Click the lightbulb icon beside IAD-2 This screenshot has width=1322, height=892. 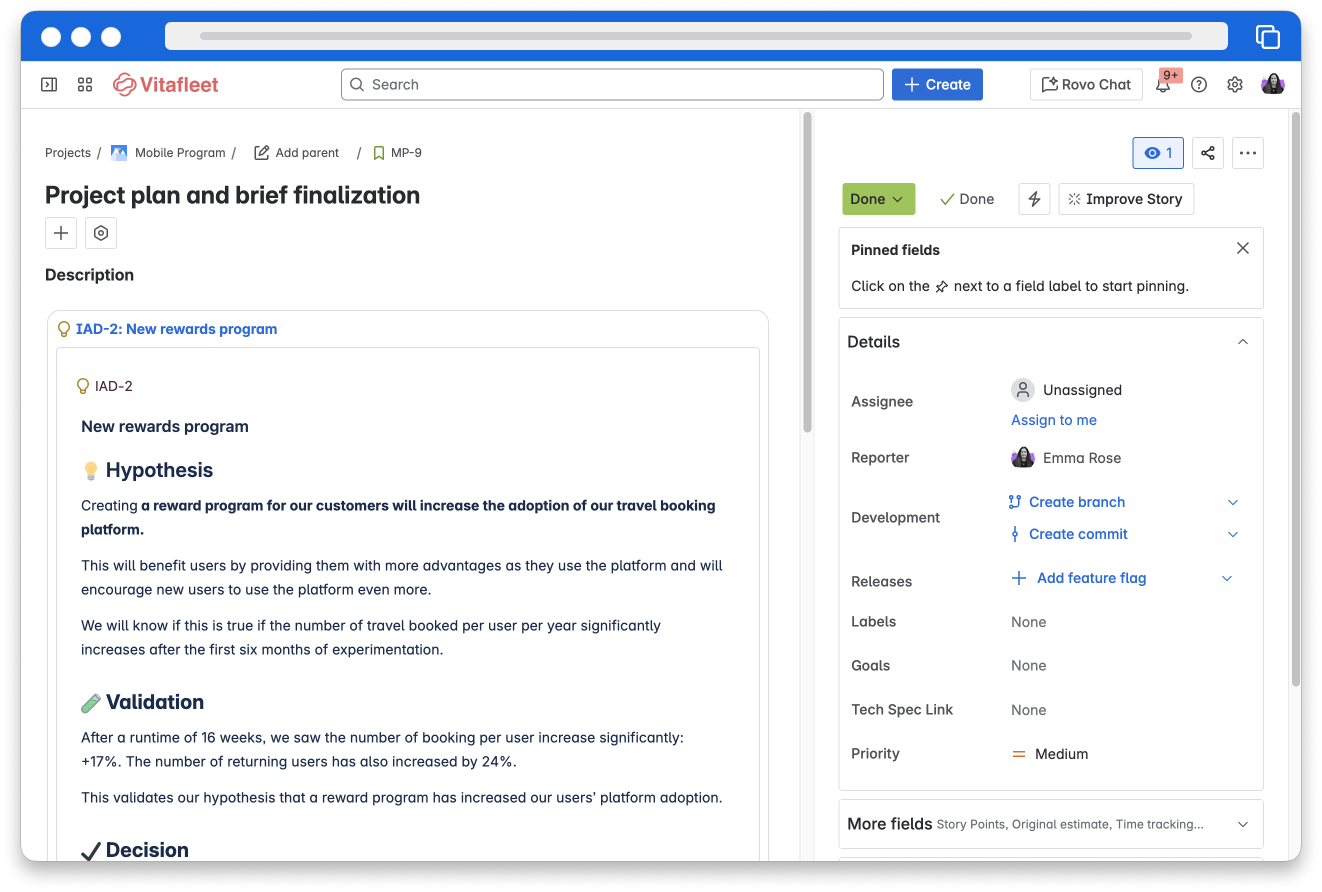click(x=83, y=386)
